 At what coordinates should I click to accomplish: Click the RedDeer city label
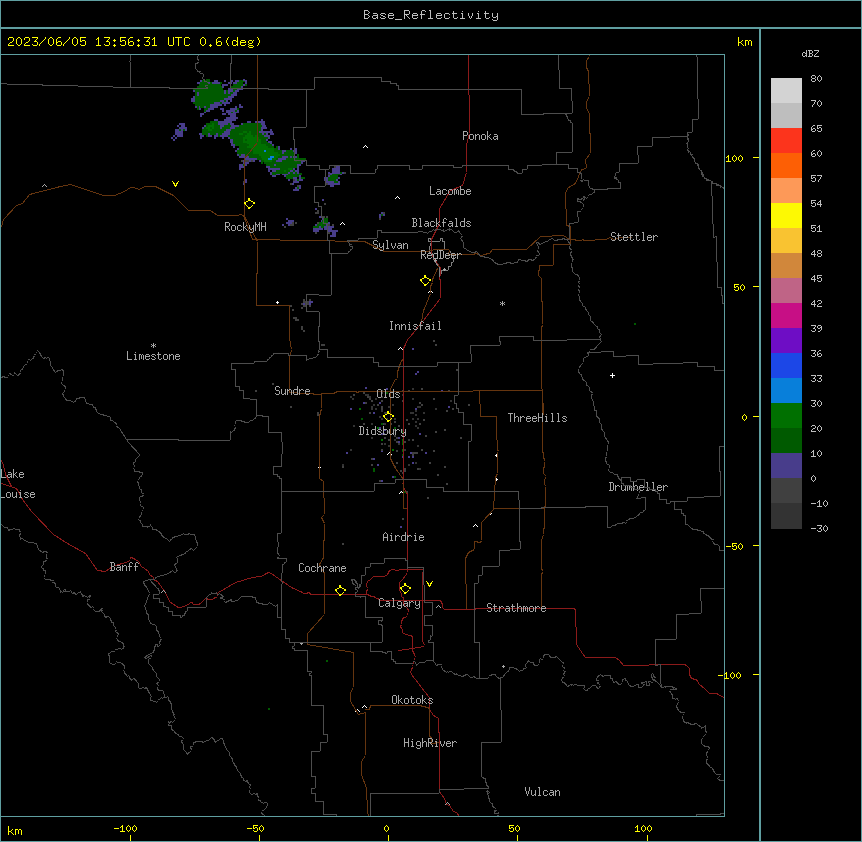[x=440, y=255]
